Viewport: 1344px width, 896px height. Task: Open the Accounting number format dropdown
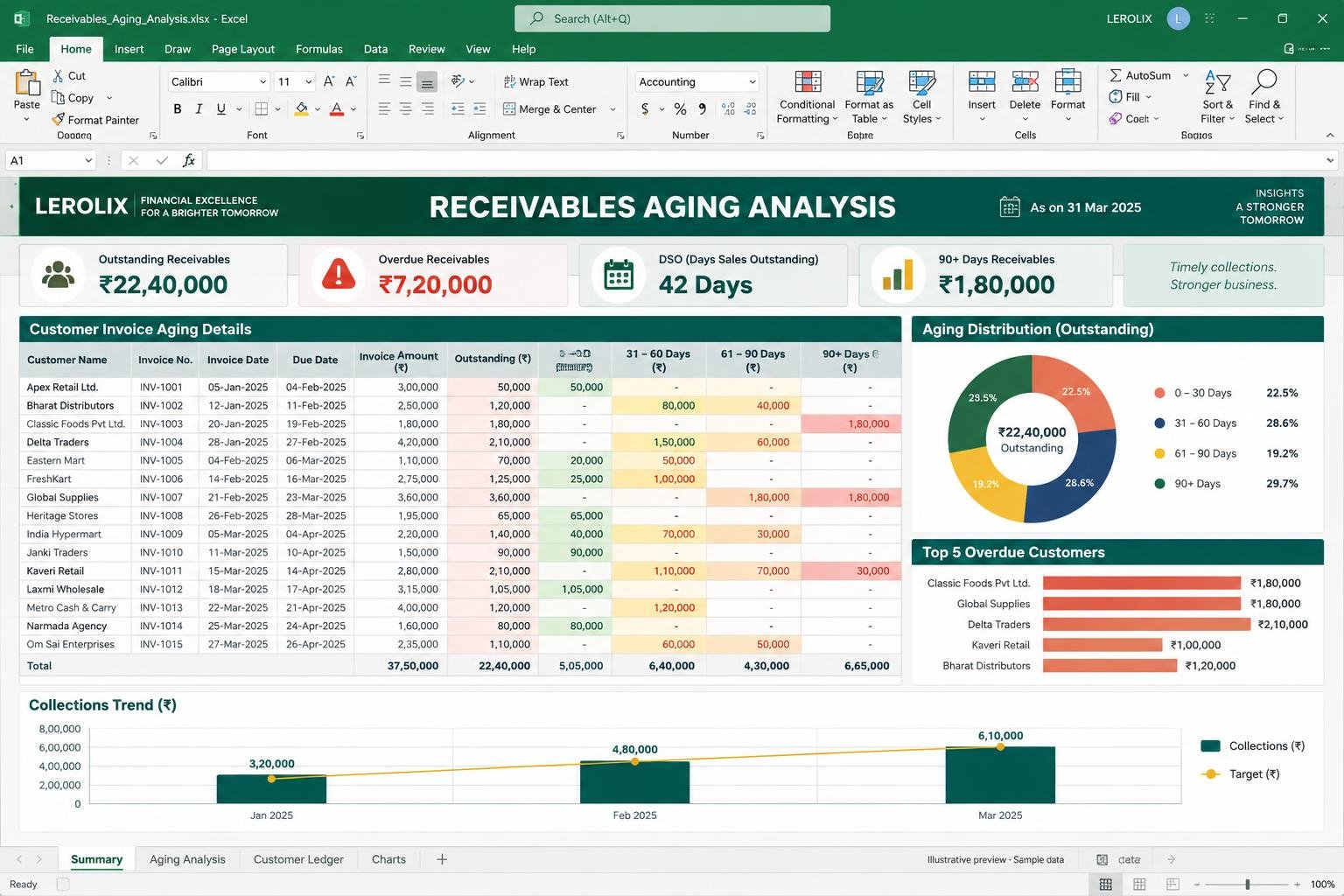point(752,82)
